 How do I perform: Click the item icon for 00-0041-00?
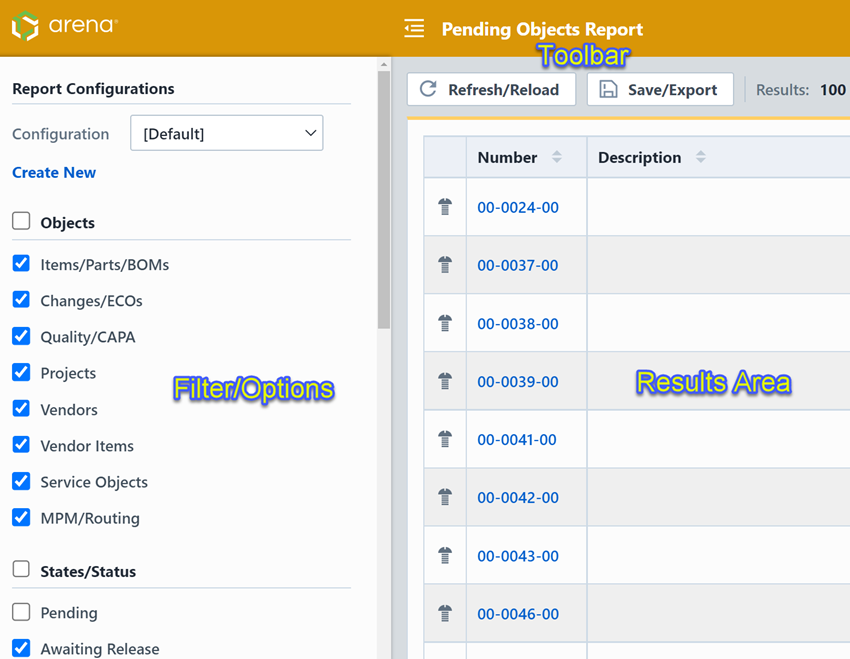[x=445, y=439]
